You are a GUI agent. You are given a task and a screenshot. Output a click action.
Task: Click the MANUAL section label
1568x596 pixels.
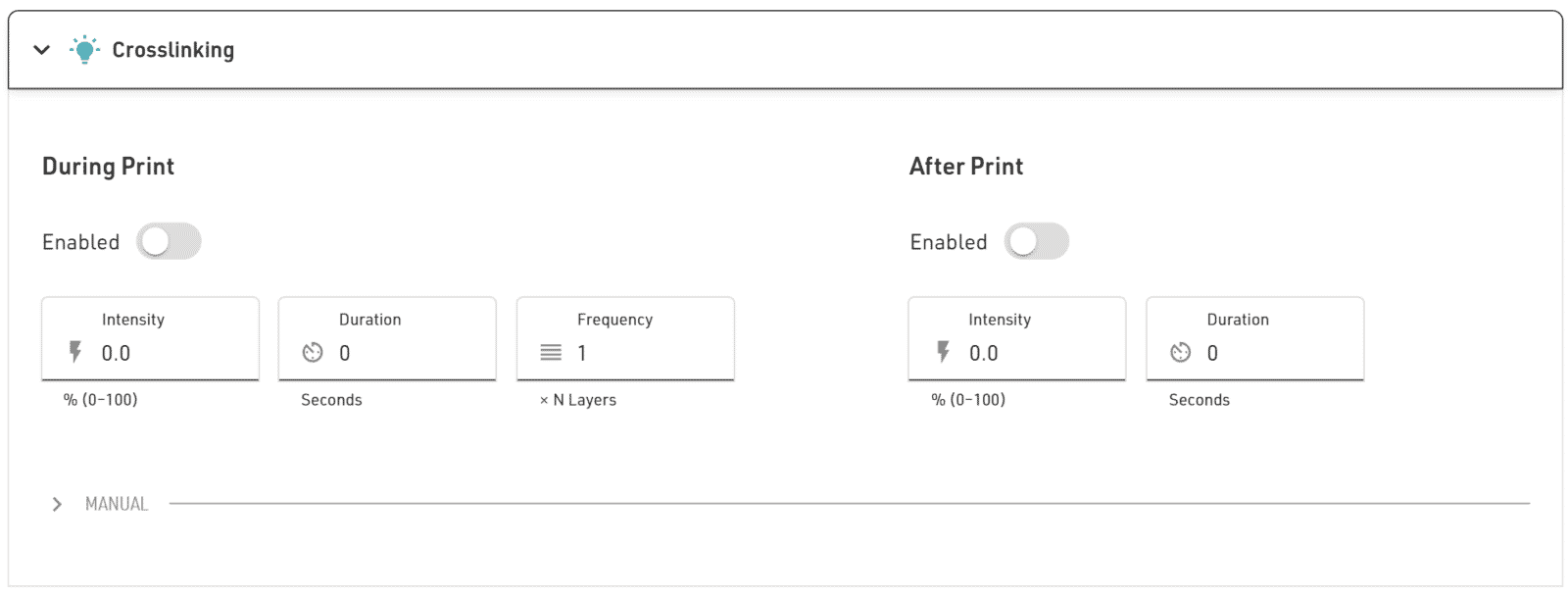coord(117,504)
